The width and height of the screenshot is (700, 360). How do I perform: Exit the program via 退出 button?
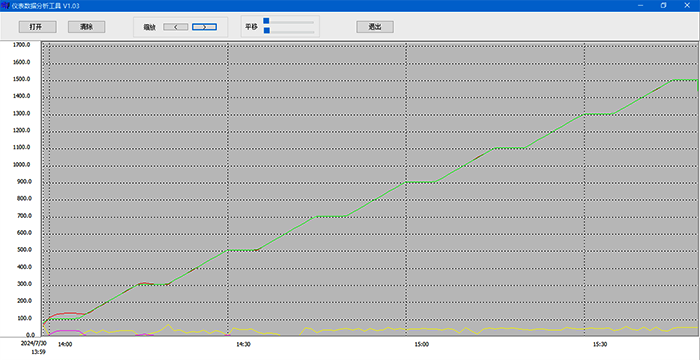tap(375, 27)
